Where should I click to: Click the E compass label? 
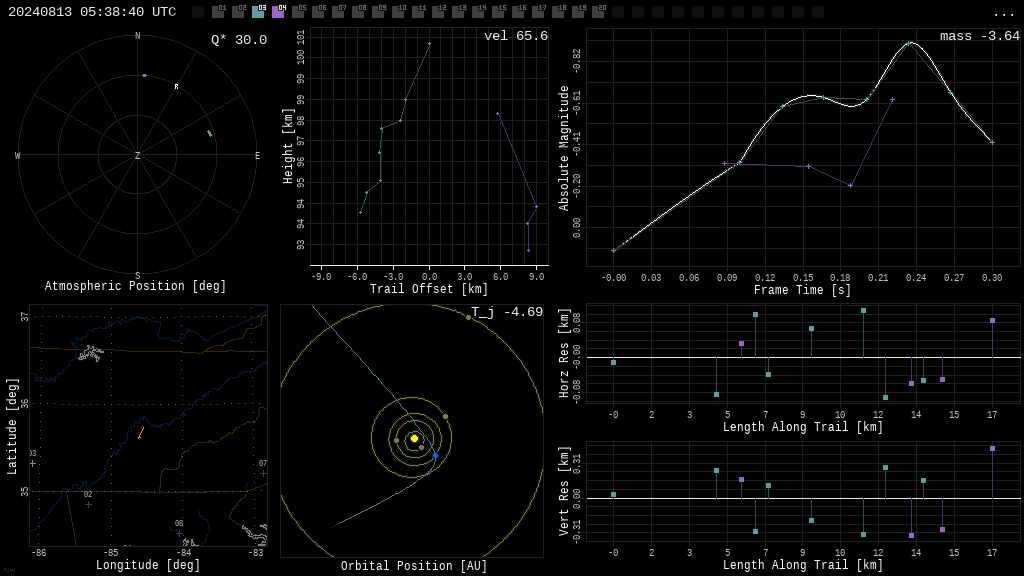[x=257, y=155]
